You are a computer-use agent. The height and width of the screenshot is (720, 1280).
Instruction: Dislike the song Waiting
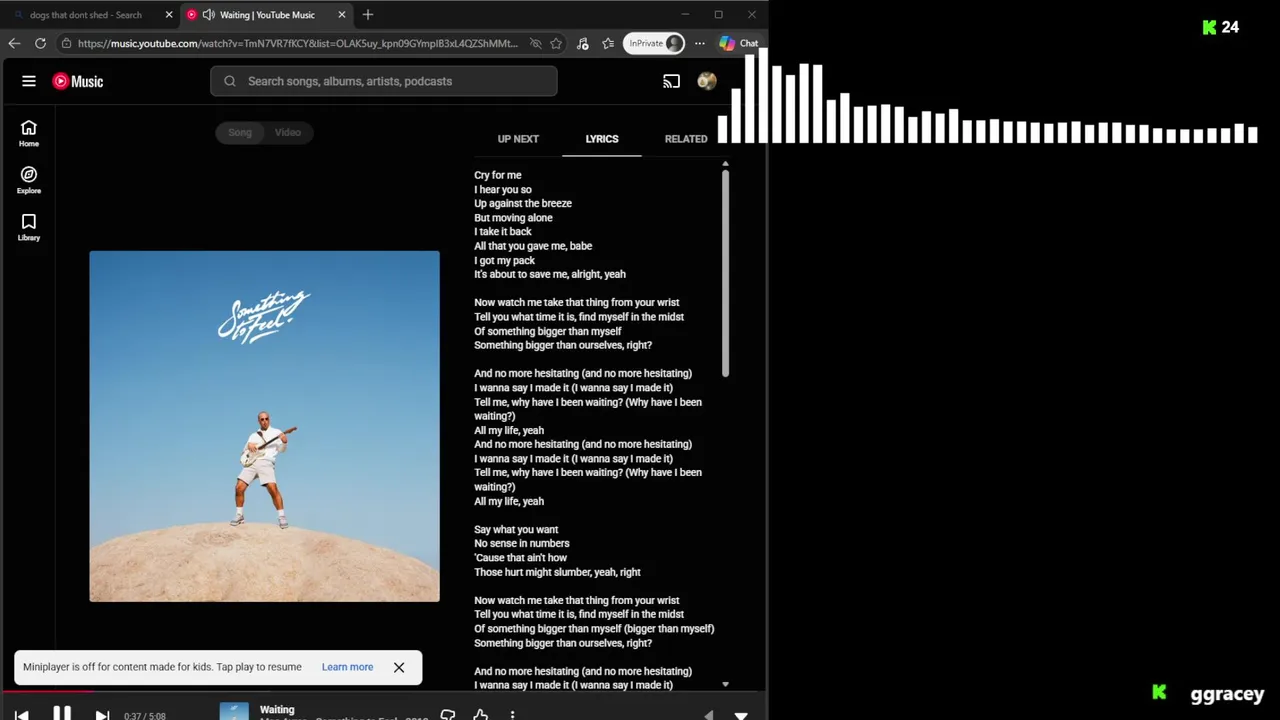coord(448,715)
